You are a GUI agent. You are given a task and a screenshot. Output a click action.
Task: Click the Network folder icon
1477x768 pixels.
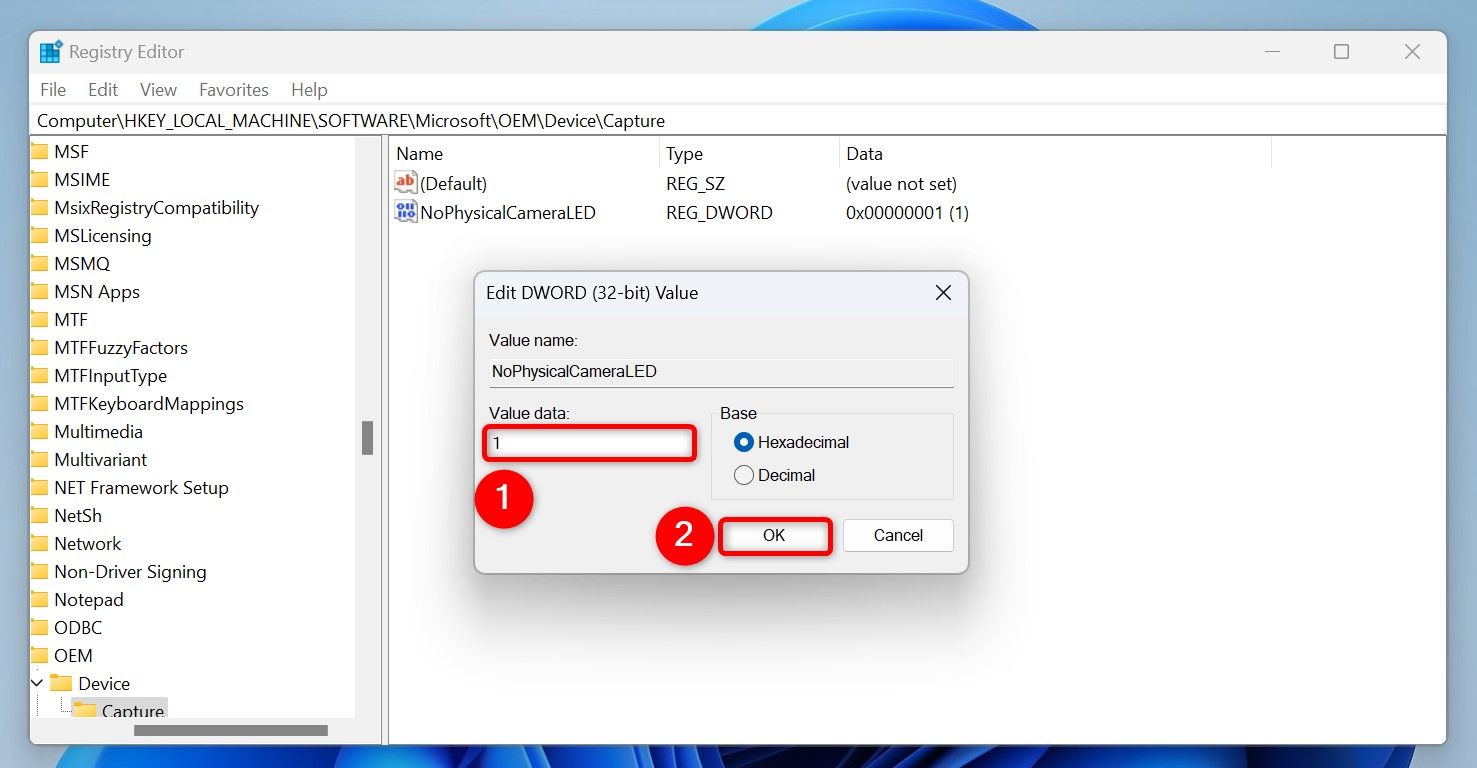39,544
